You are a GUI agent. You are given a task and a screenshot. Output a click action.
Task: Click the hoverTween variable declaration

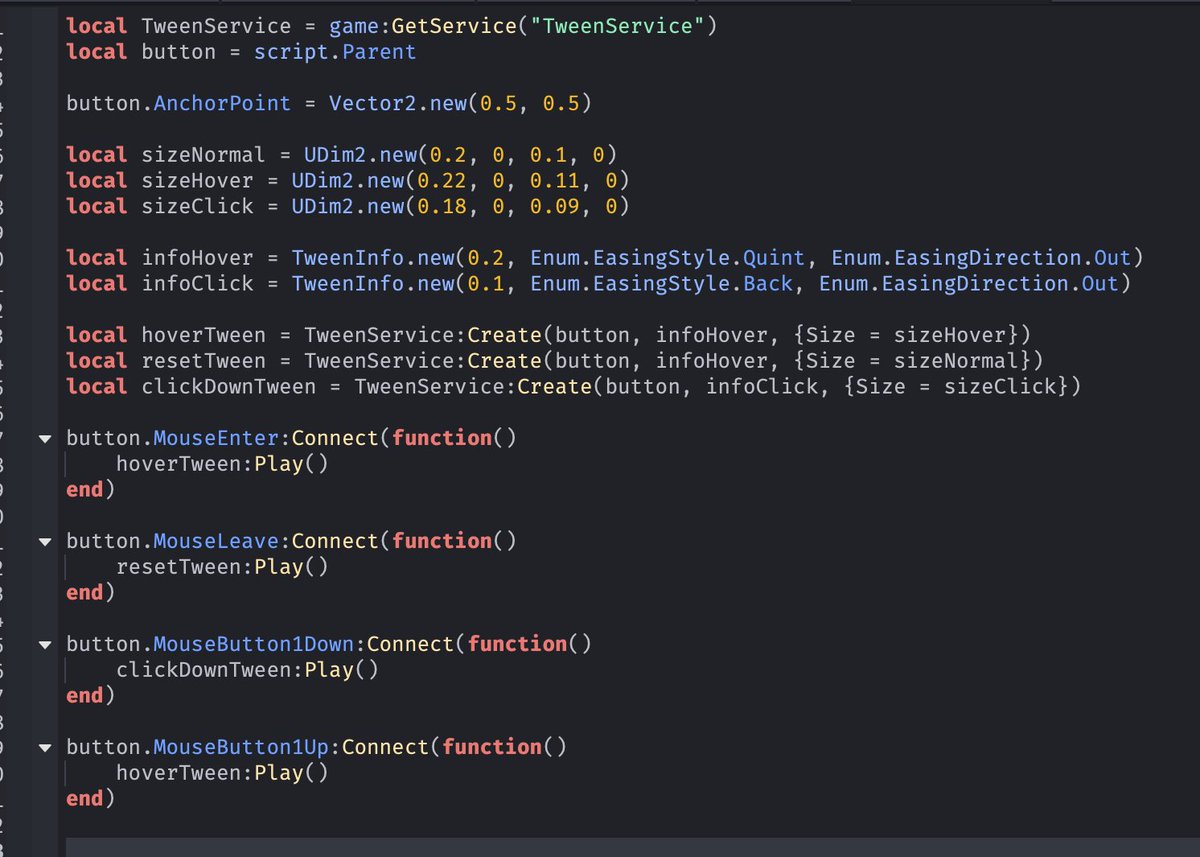click(204, 335)
